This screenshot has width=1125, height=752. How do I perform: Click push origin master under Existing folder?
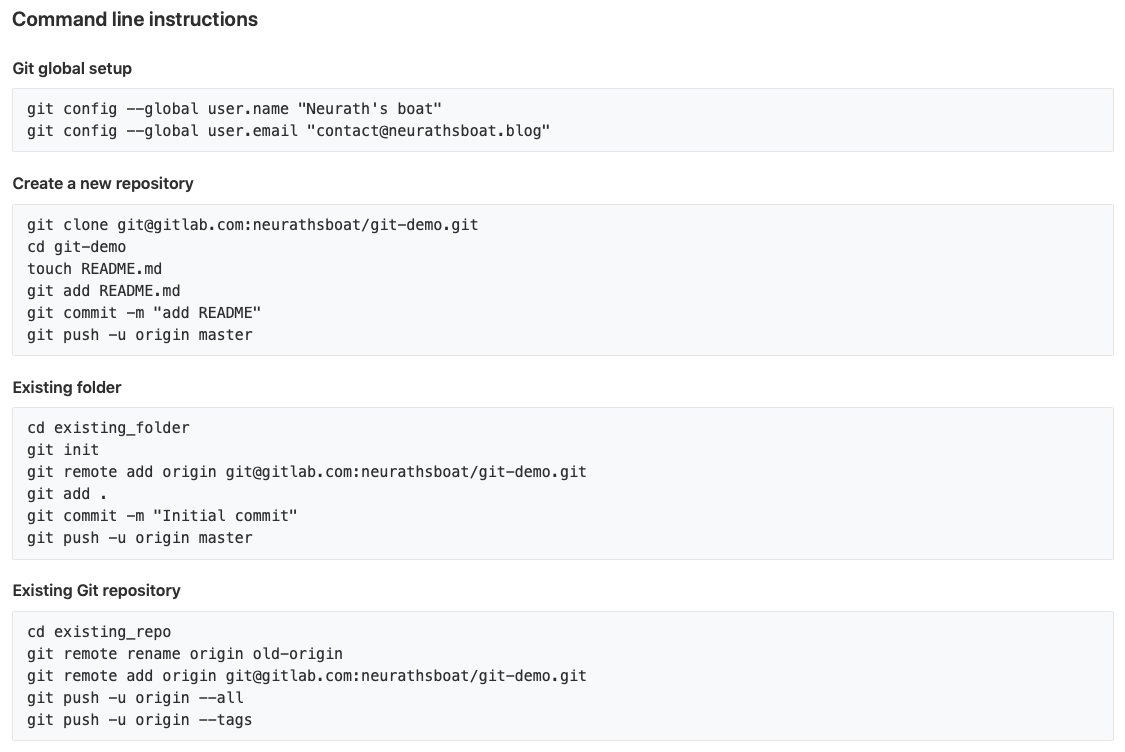(x=140, y=538)
